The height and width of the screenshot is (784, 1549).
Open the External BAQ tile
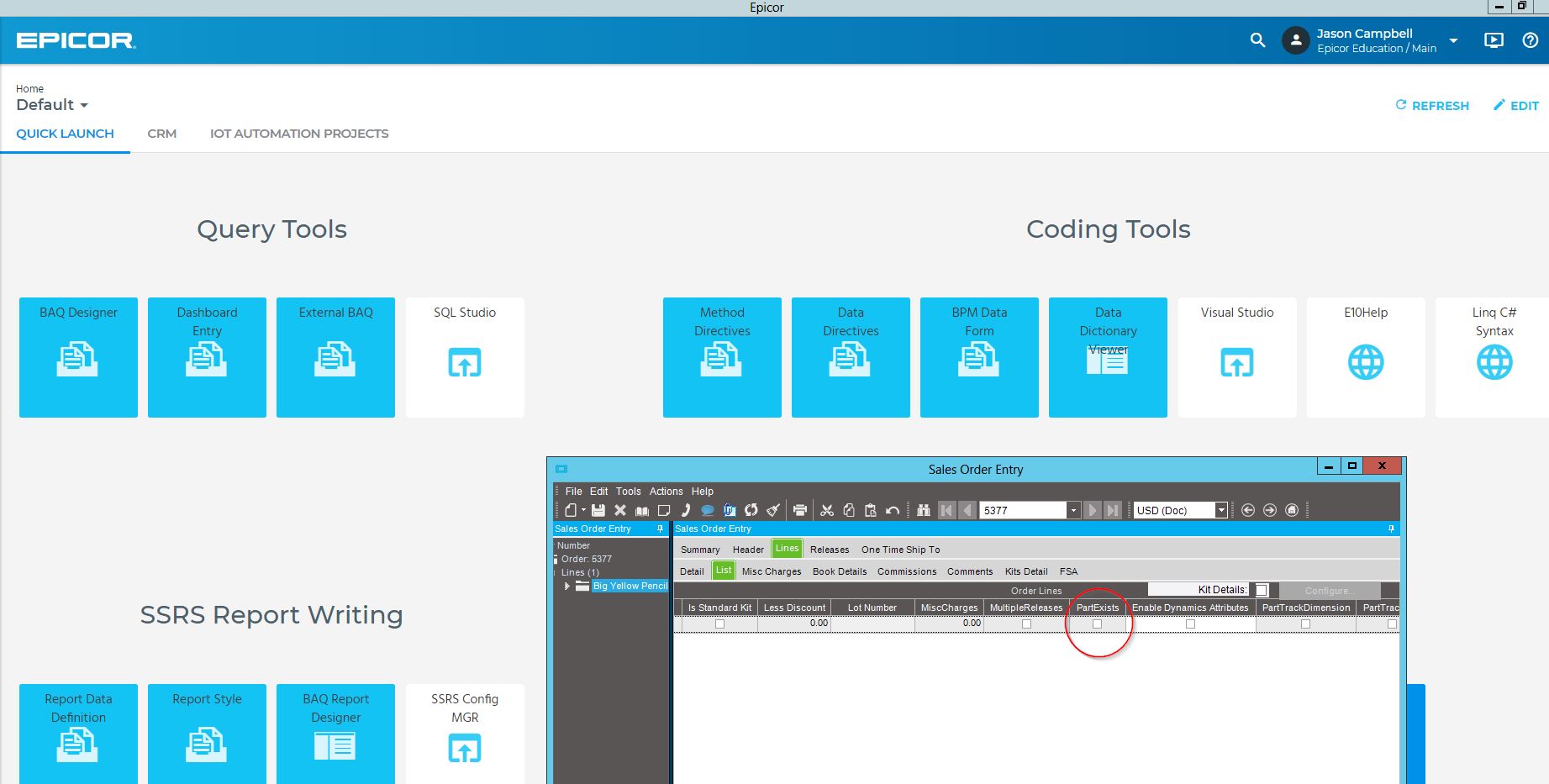tap(335, 357)
